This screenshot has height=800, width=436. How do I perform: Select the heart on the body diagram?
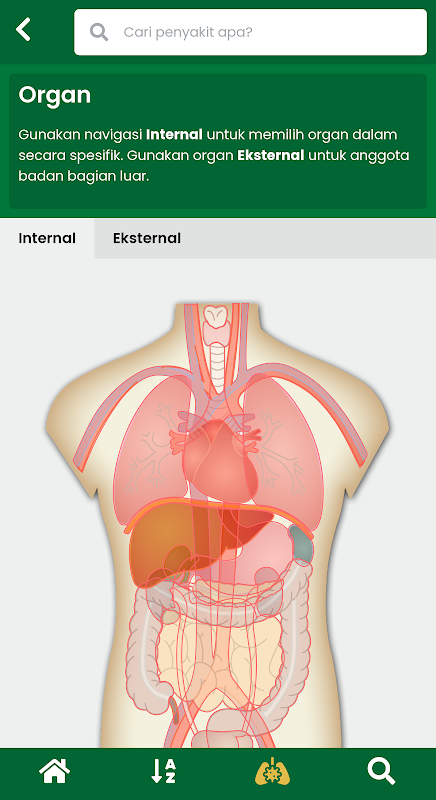[x=217, y=459]
